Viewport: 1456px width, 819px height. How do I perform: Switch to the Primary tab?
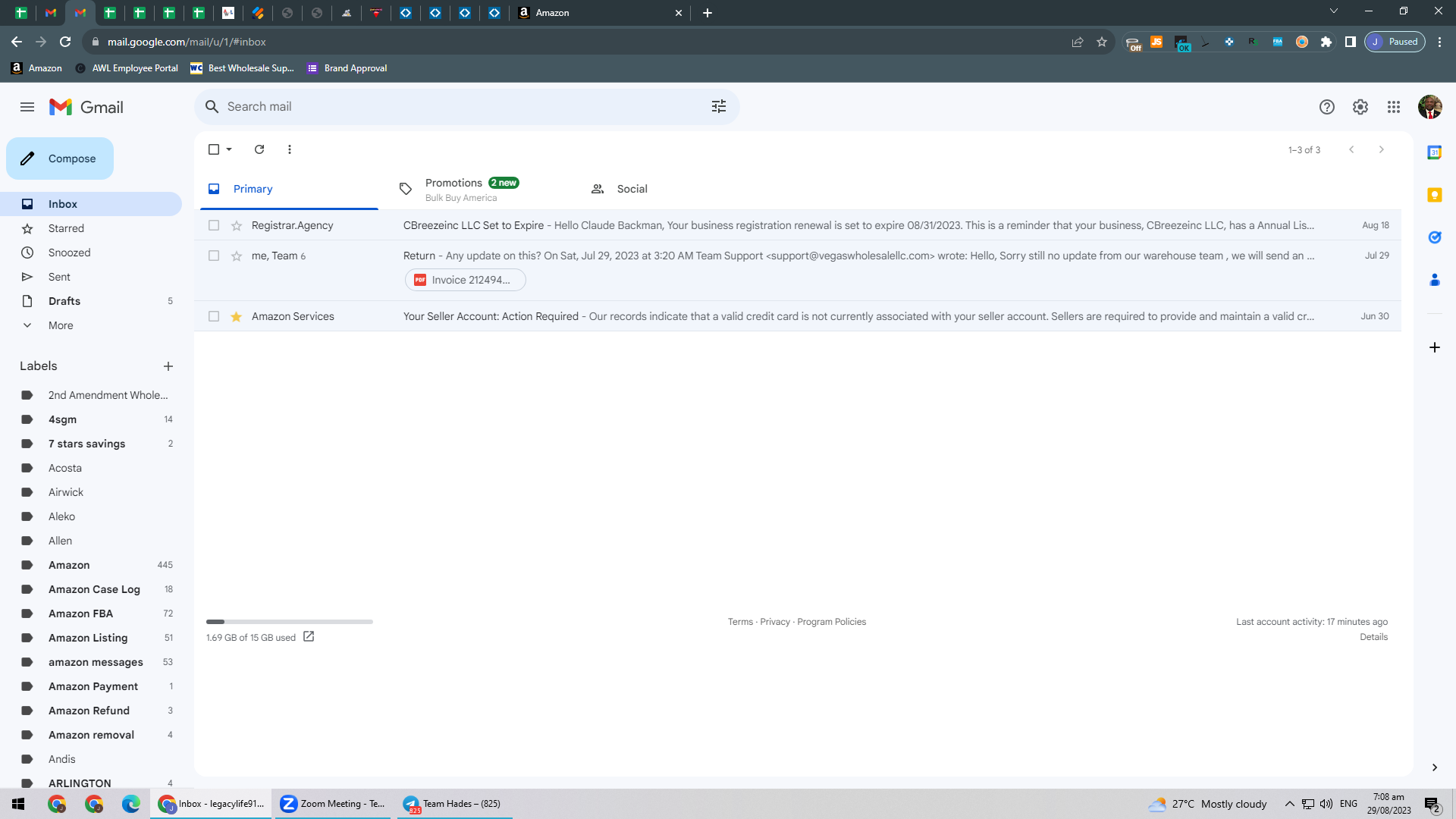[x=289, y=189]
